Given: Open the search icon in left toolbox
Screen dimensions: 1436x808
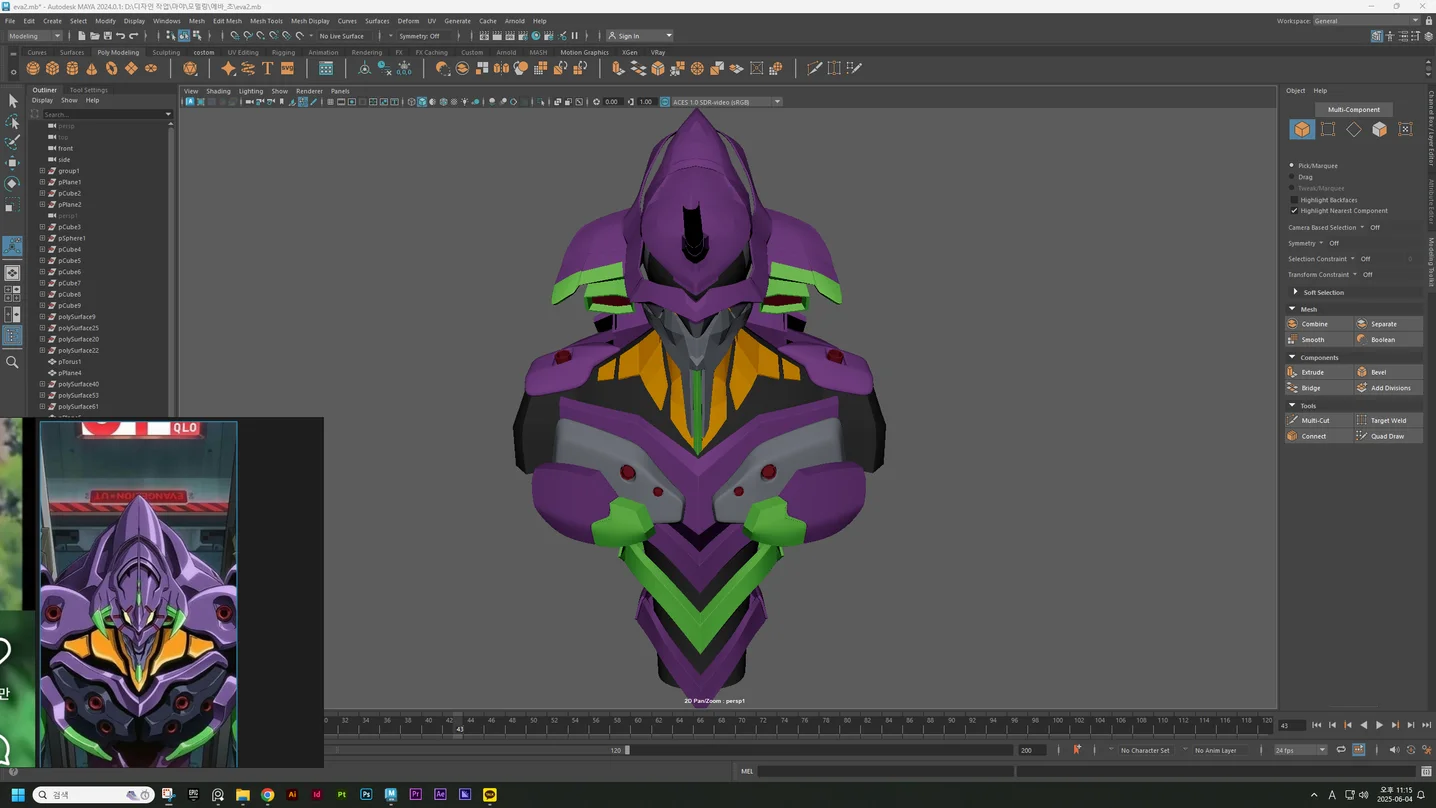Looking at the screenshot, I should 12,362.
